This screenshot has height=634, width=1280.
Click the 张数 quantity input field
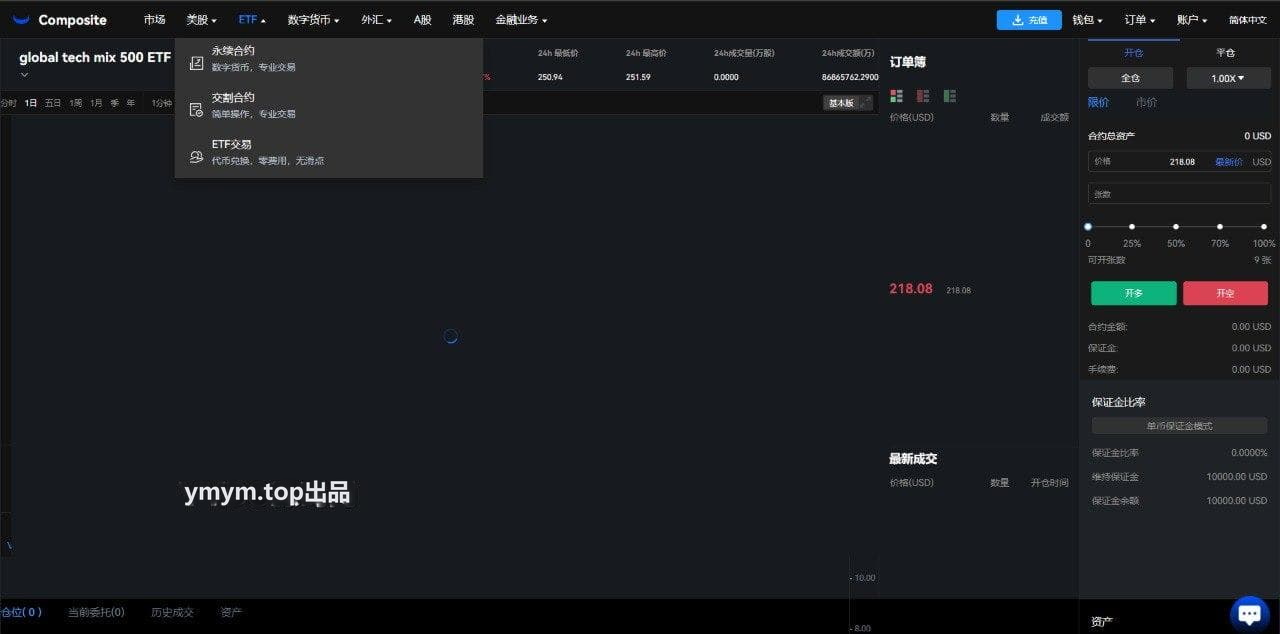(x=1179, y=194)
